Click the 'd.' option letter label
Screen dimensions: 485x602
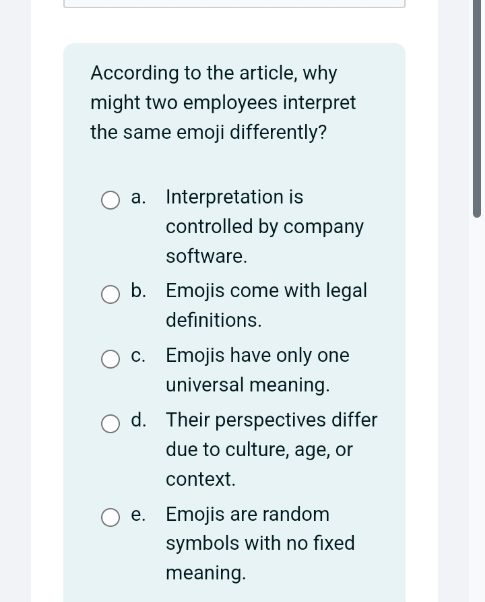pyautogui.click(x=138, y=420)
